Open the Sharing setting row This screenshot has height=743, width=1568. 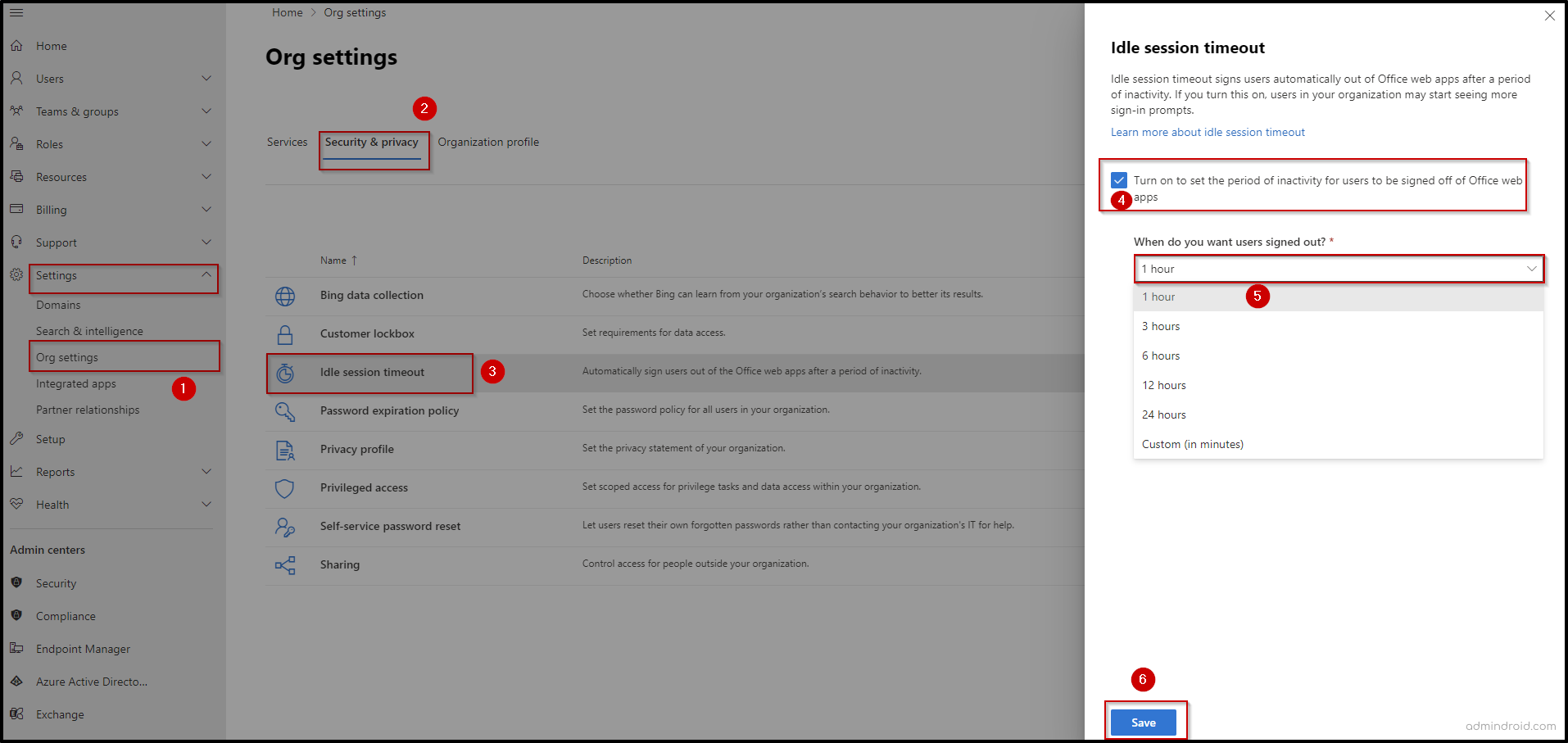pyautogui.click(x=675, y=565)
